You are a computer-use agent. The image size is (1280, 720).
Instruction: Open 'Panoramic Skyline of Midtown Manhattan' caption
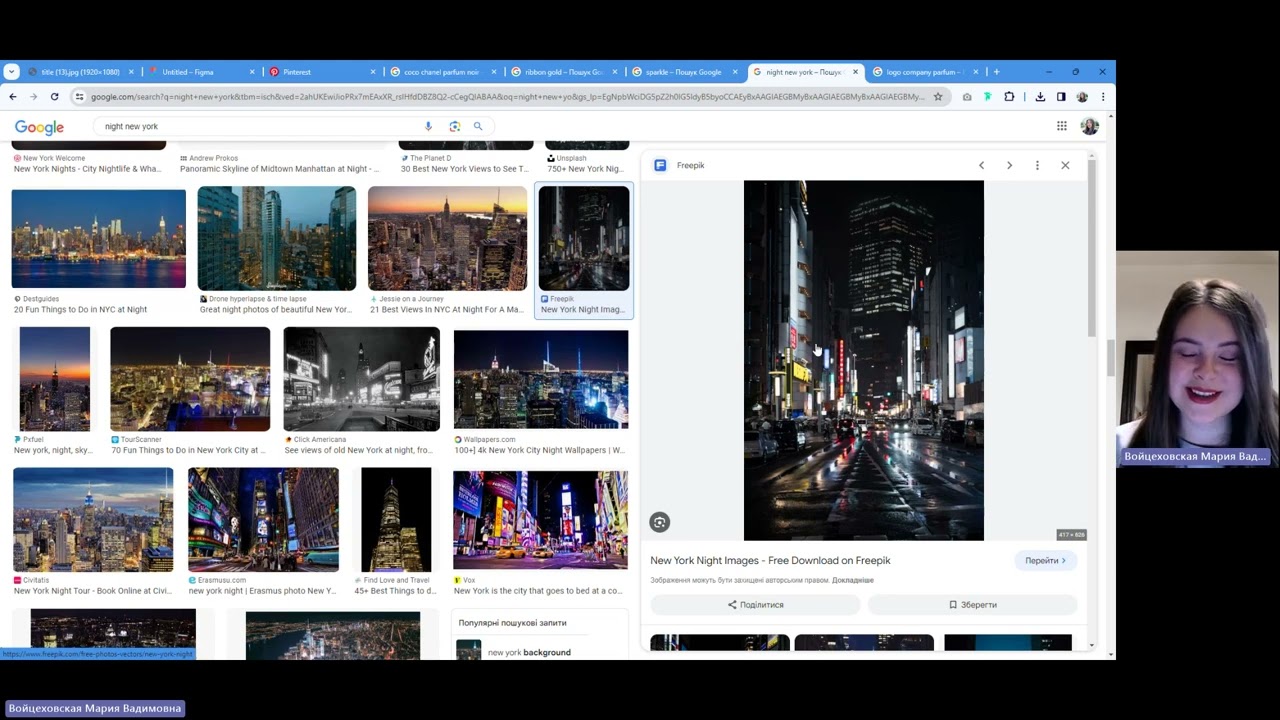pos(278,169)
